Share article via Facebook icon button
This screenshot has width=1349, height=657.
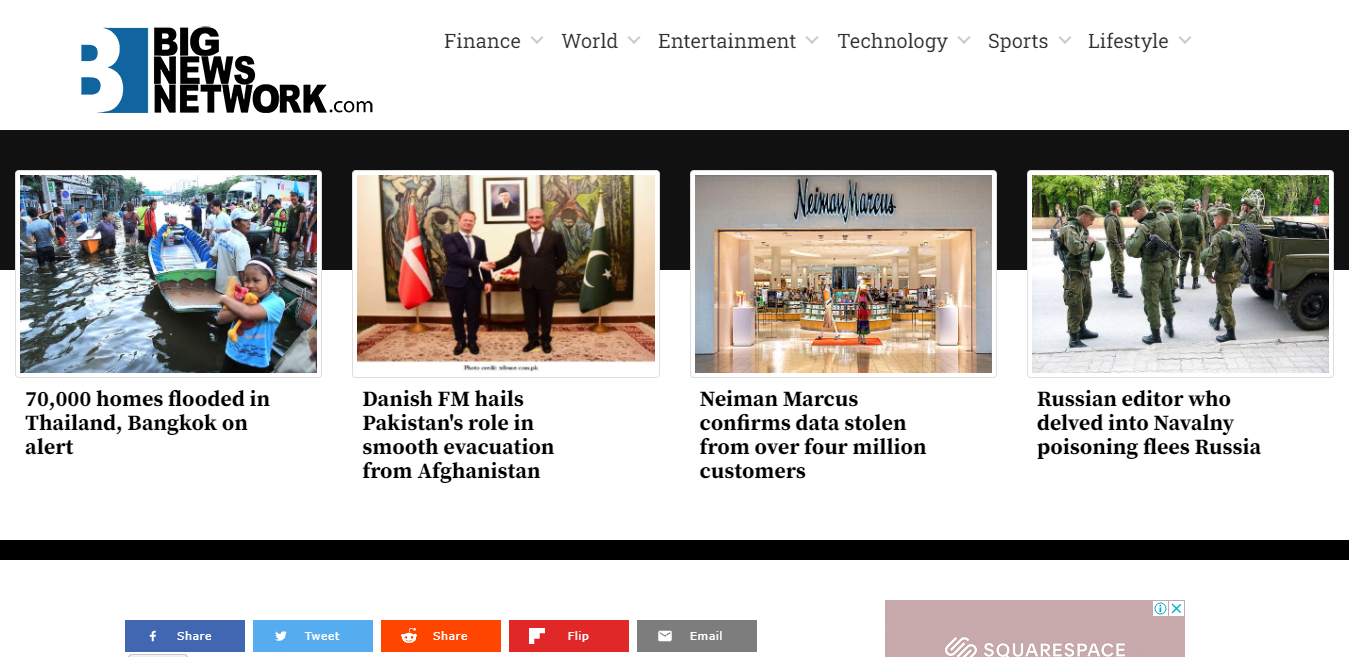point(185,636)
